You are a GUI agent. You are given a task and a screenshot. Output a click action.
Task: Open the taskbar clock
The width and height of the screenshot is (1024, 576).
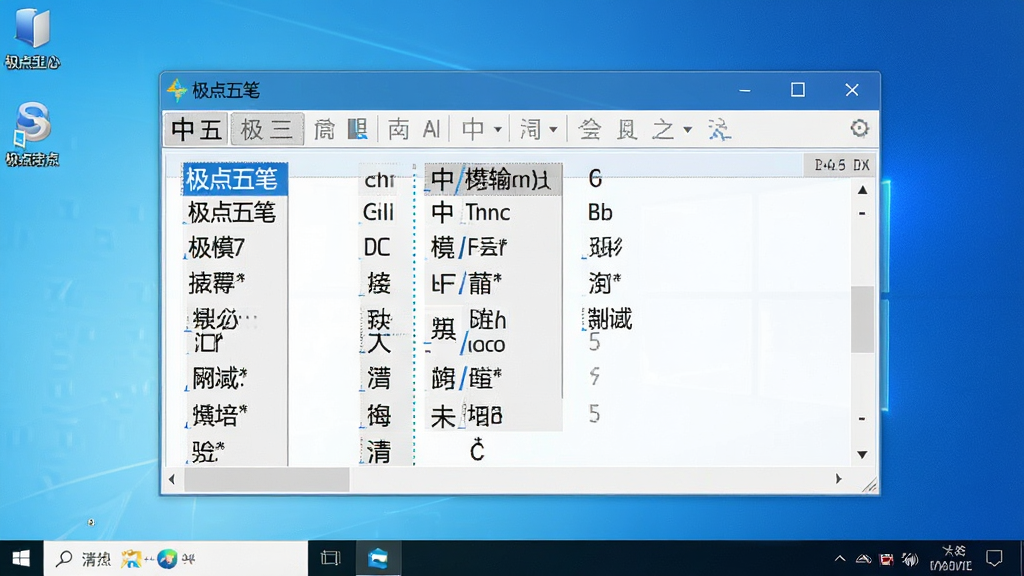[950, 558]
